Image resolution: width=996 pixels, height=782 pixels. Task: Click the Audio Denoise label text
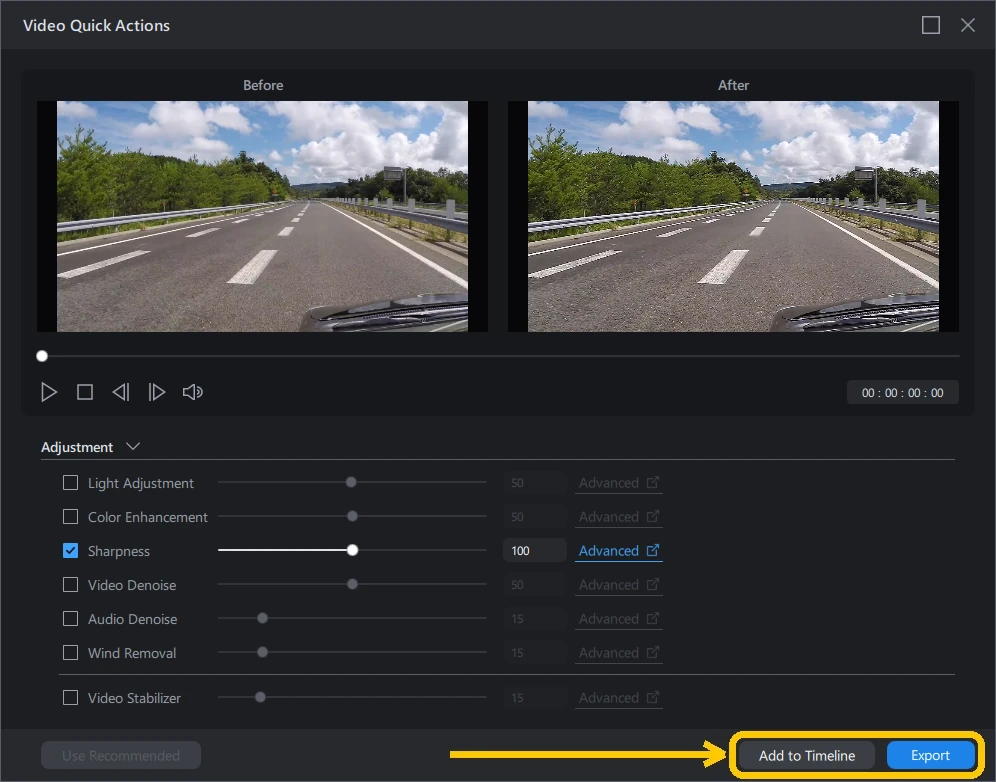(133, 619)
